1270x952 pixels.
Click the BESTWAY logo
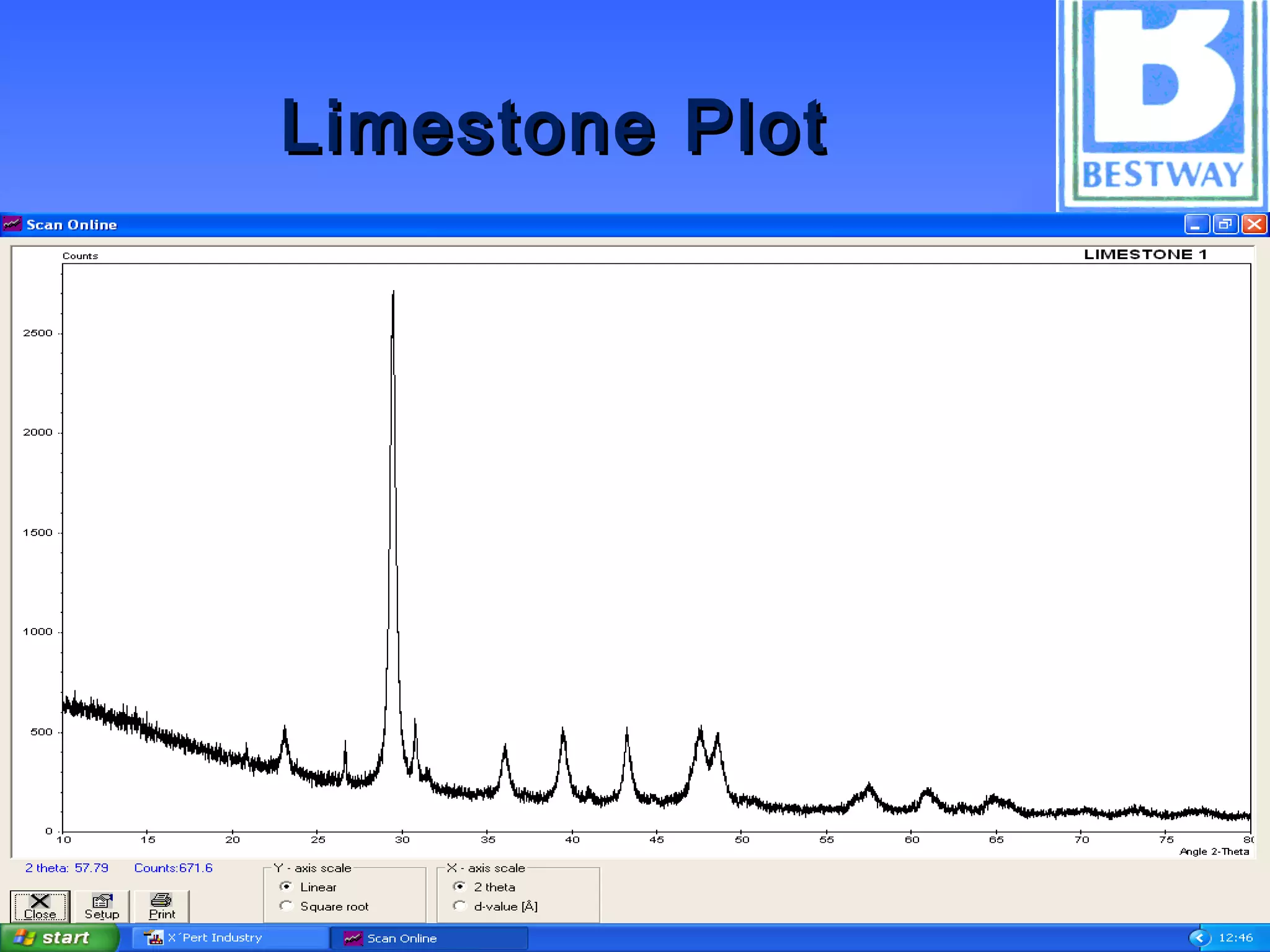[1162, 105]
